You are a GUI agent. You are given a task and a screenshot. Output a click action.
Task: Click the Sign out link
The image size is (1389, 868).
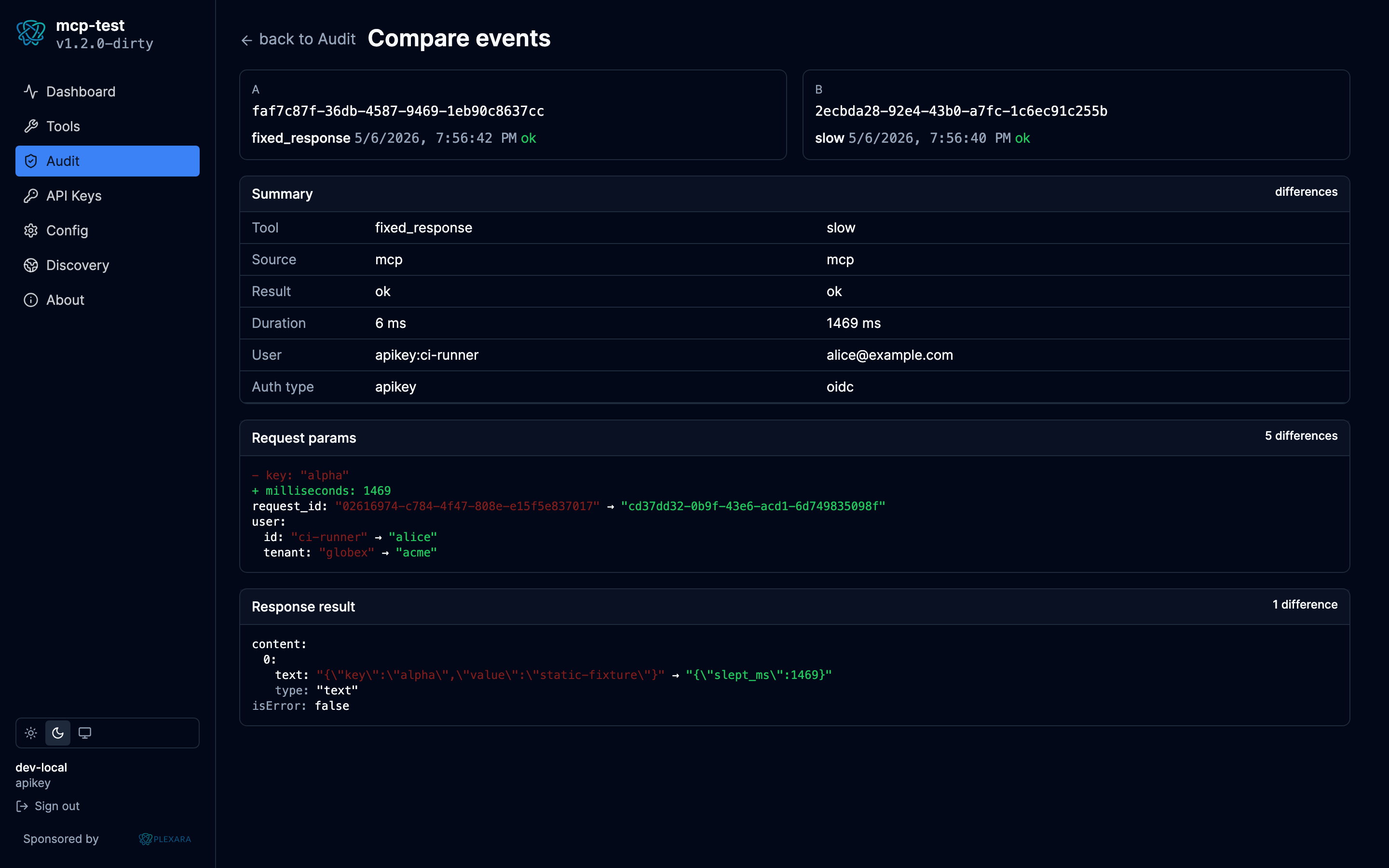48,806
